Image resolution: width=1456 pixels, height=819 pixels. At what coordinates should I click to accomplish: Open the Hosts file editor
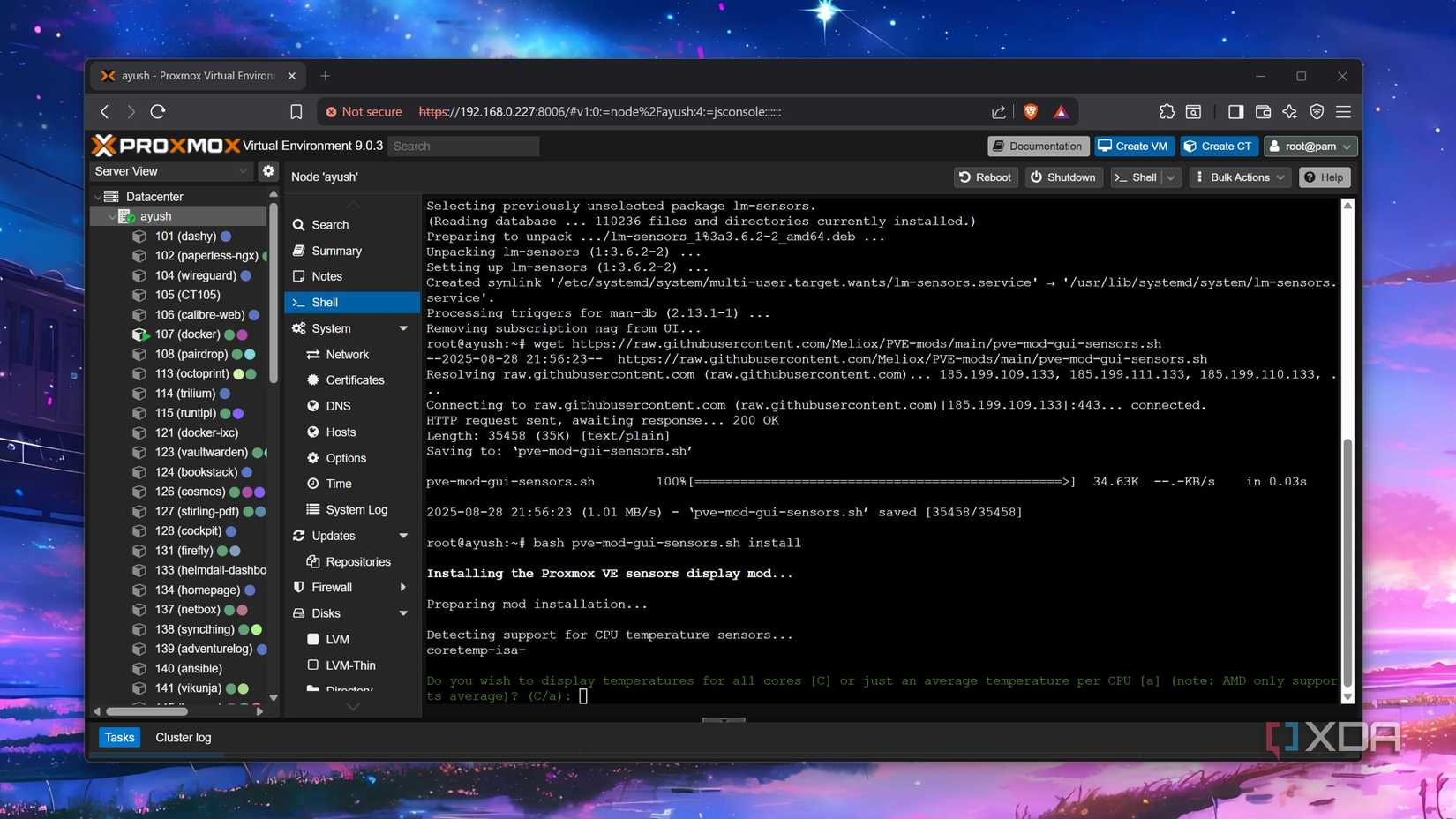[341, 432]
